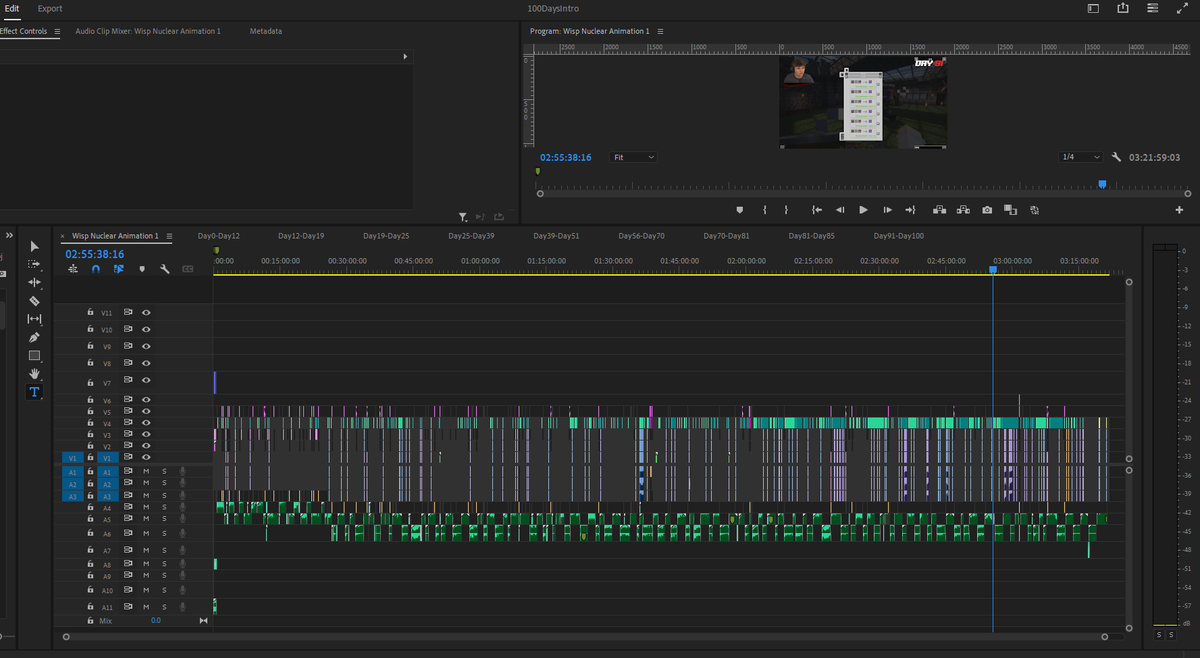The width and height of the screenshot is (1200, 658).
Task: Switch to Day0-Day12 sequence tab
Action: pos(219,236)
